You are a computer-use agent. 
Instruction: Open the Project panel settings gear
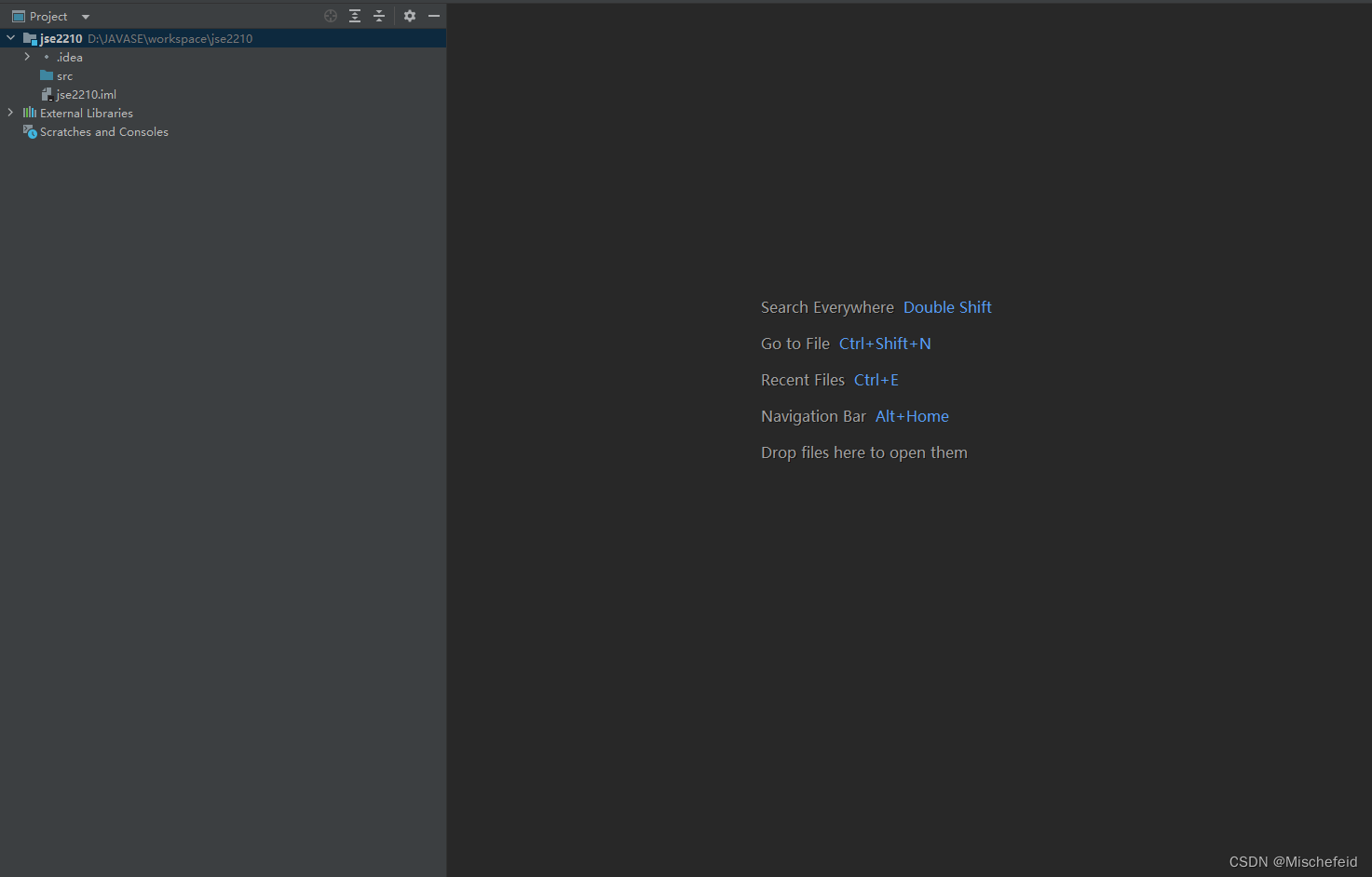(410, 16)
